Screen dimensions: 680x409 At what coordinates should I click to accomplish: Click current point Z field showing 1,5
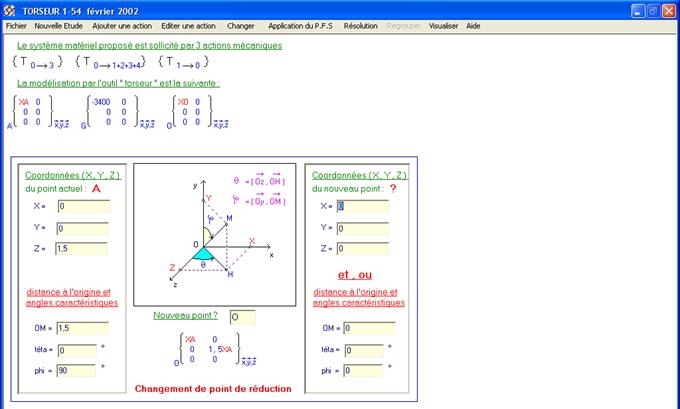(x=81, y=249)
